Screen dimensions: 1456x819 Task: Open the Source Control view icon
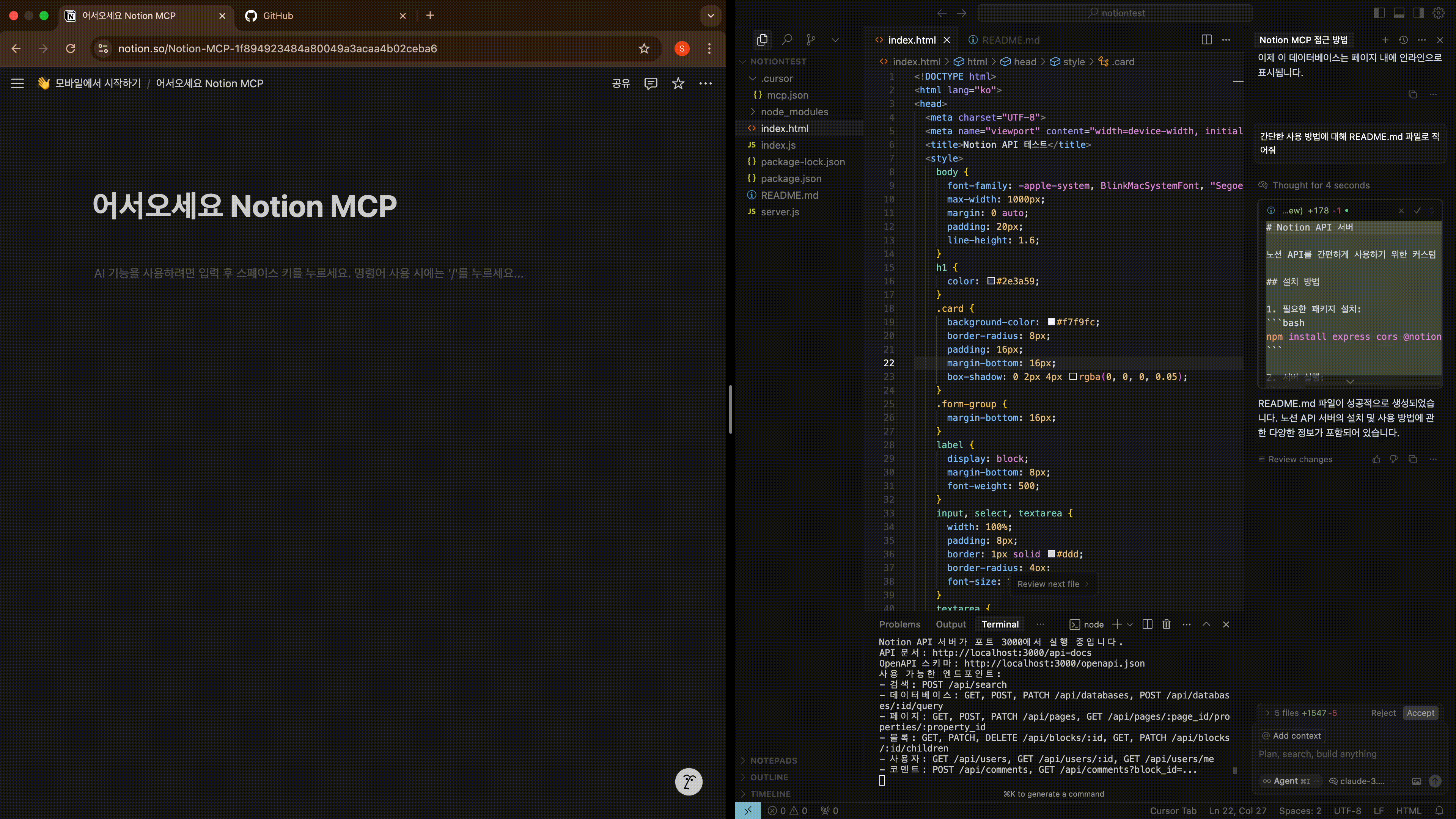tap(811, 39)
